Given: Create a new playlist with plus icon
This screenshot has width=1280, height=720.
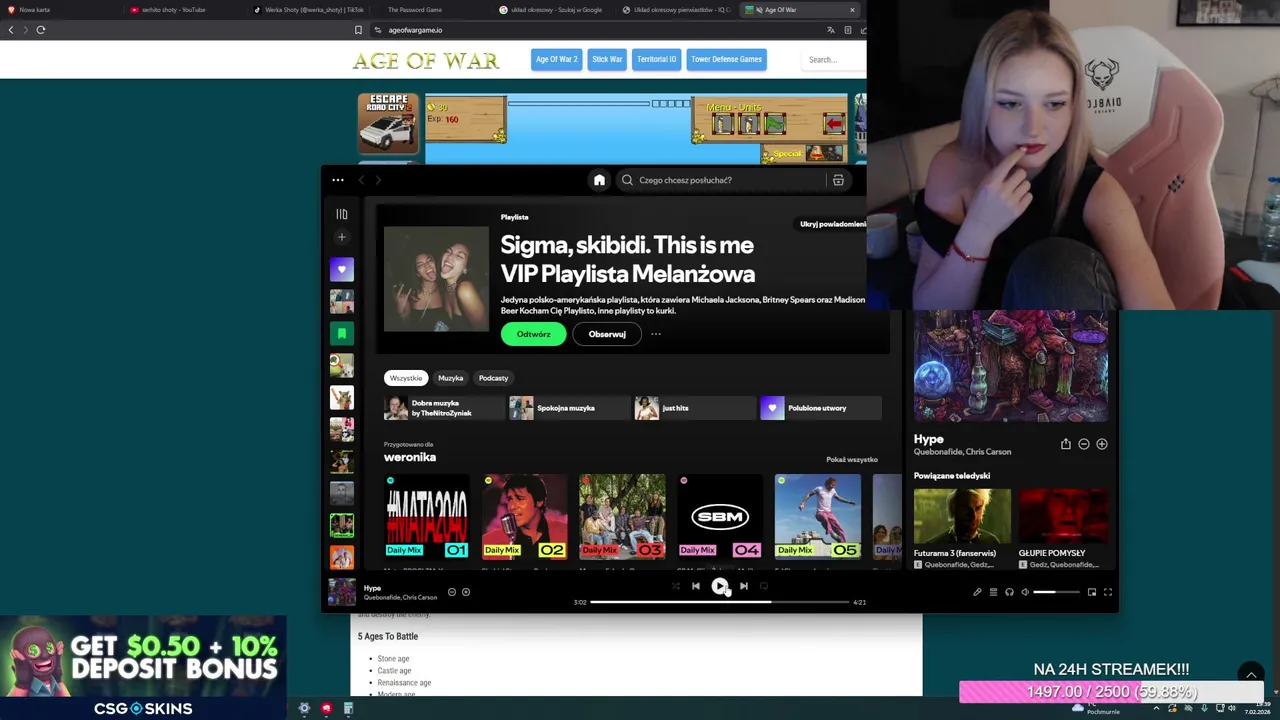Looking at the screenshot, I should pos(342,237).
